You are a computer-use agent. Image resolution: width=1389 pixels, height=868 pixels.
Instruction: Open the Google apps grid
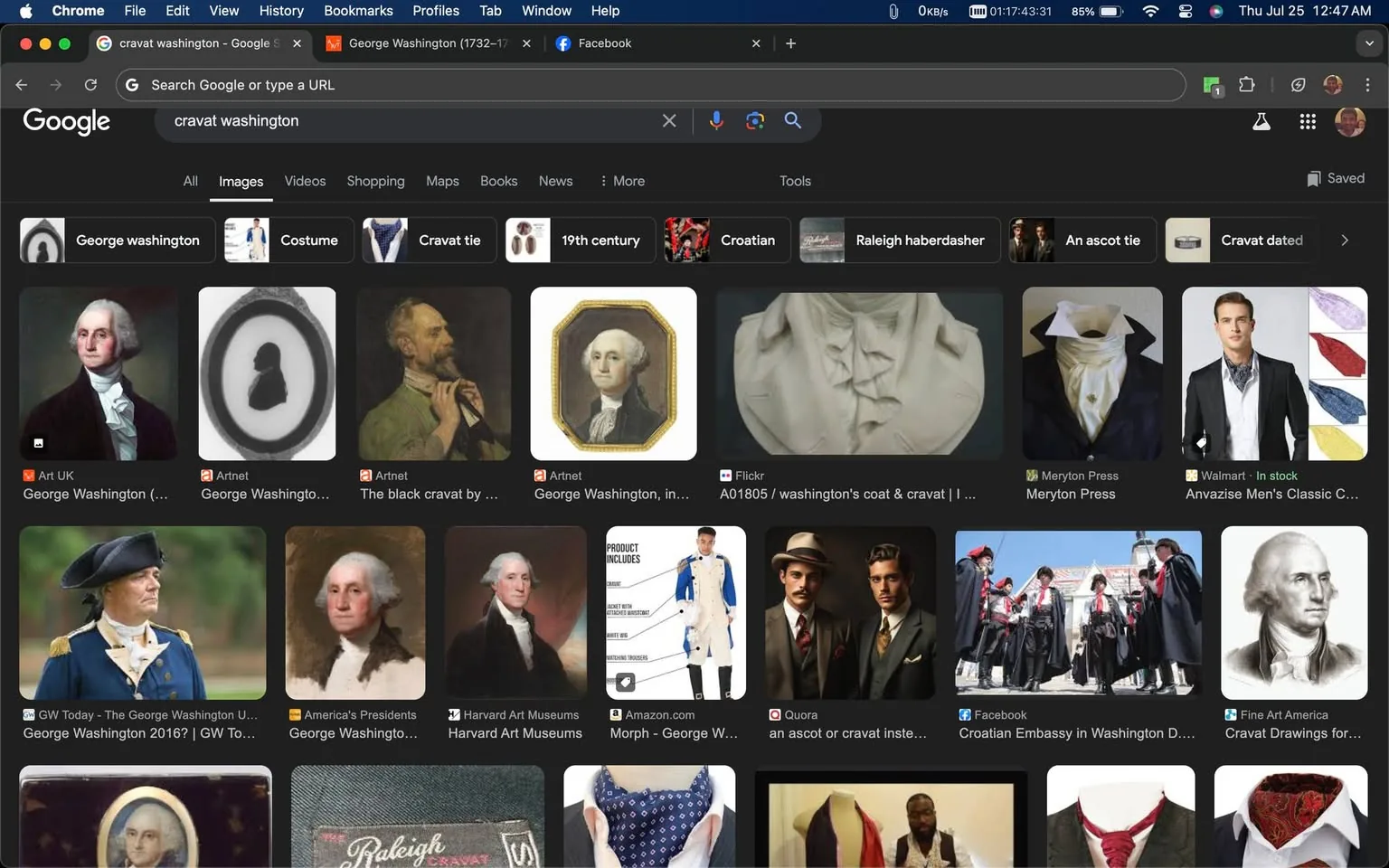1308,120
